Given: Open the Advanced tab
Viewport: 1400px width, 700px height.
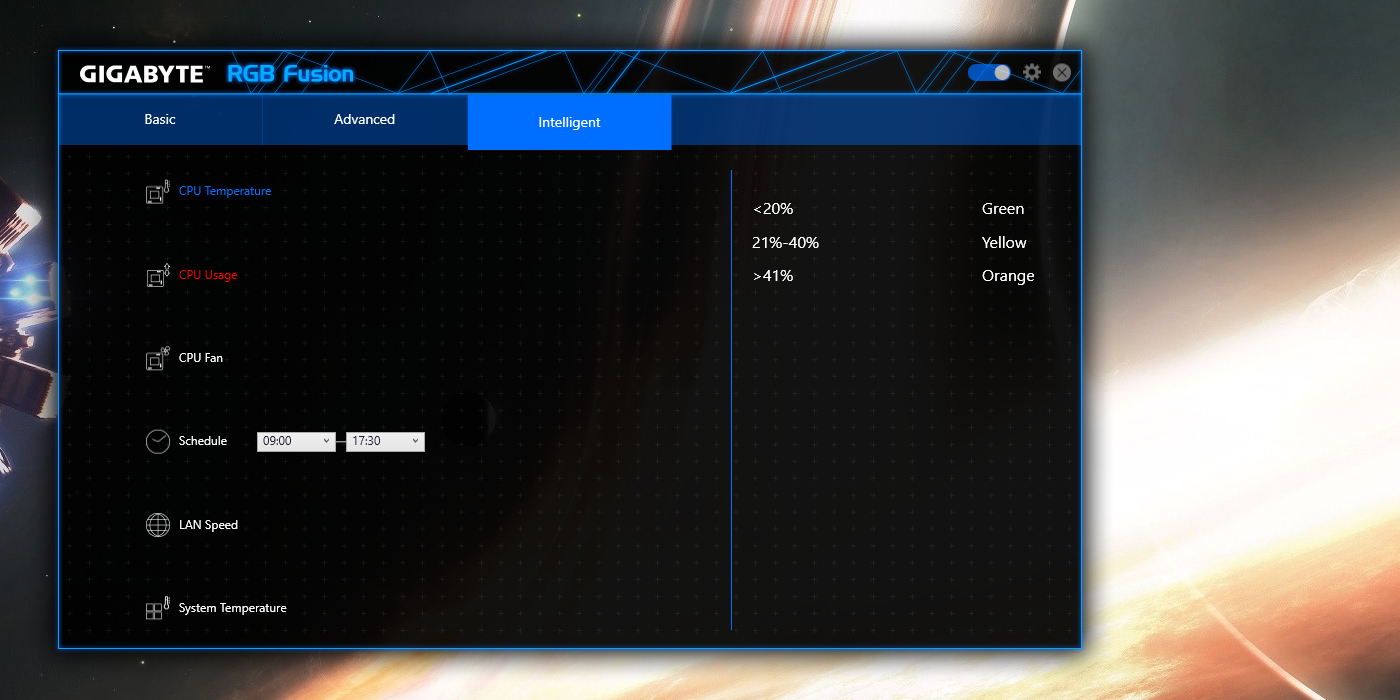Looking at the screenshot, I should pyautogui.click(x=364, y=120).
